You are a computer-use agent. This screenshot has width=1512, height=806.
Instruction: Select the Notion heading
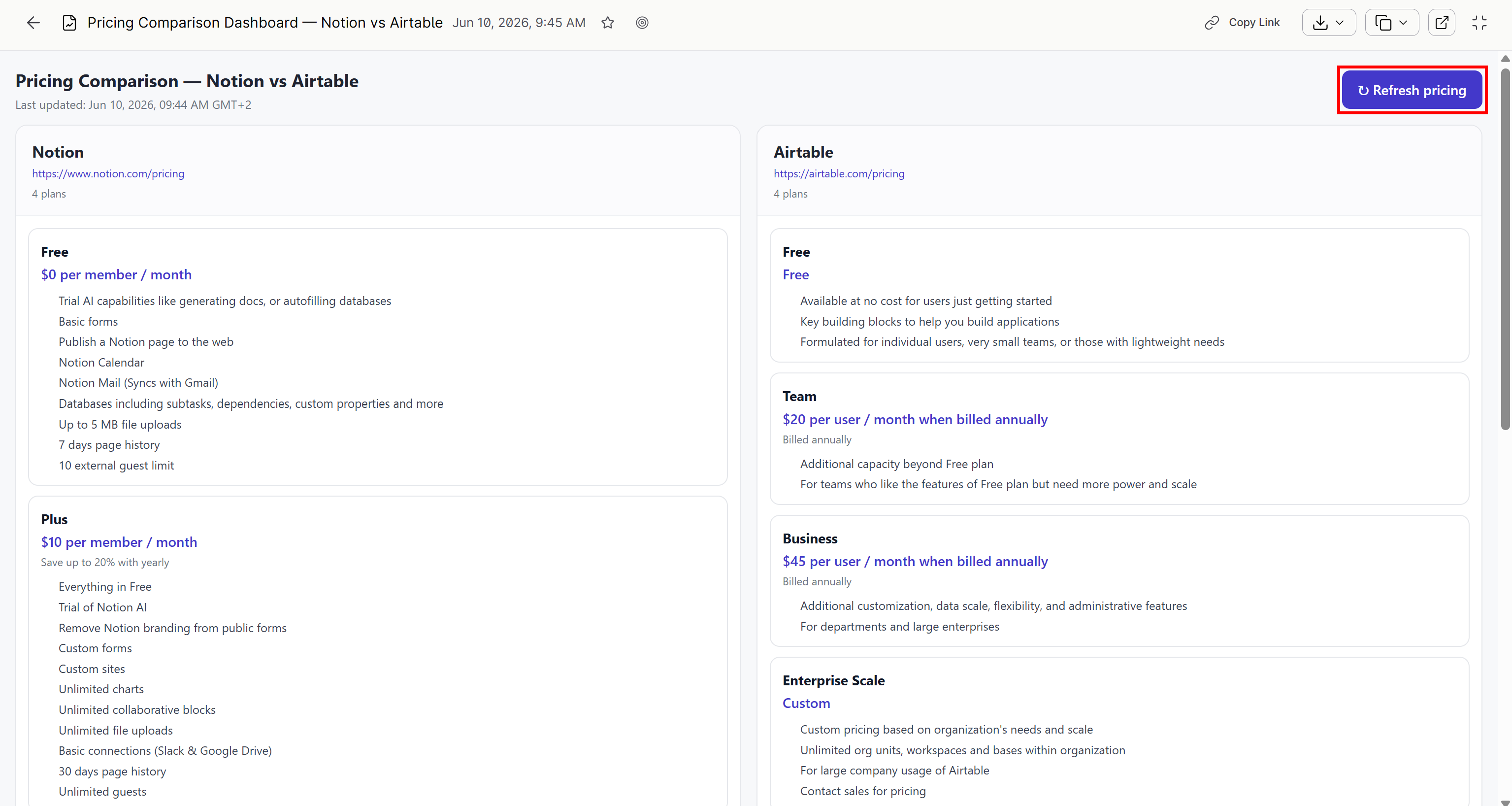click(58, 152)
